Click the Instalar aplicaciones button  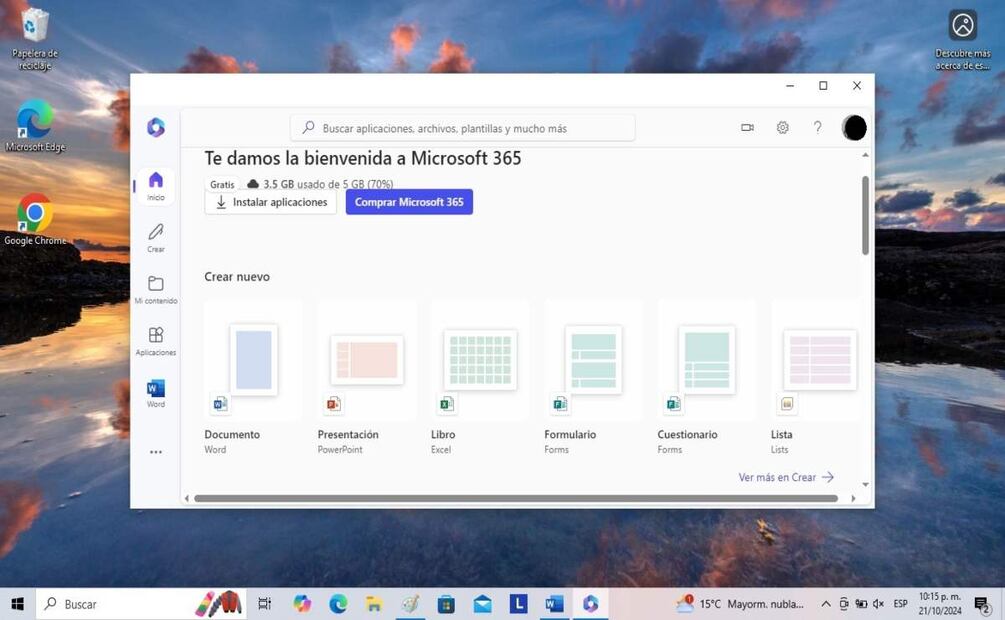[x=271, y=202]
